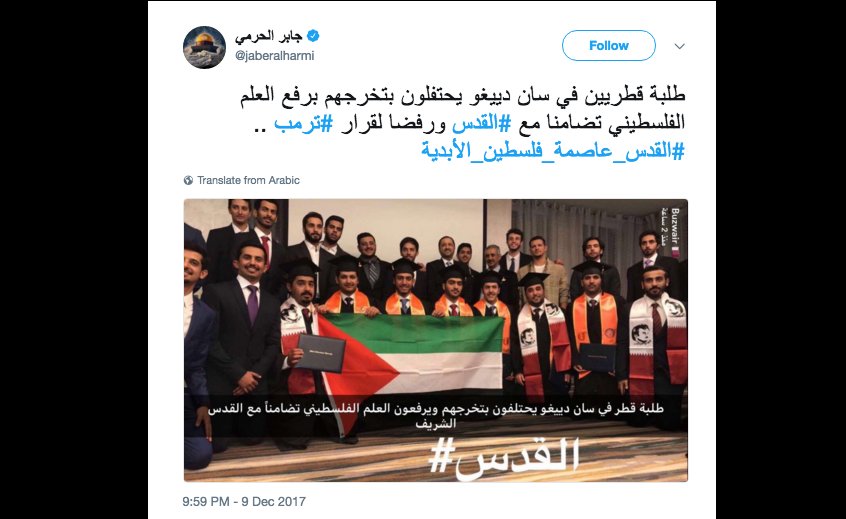Viewport: 846px width, 519px height.
Task: Open the #ترمب hashtag link
Action: 303,124
